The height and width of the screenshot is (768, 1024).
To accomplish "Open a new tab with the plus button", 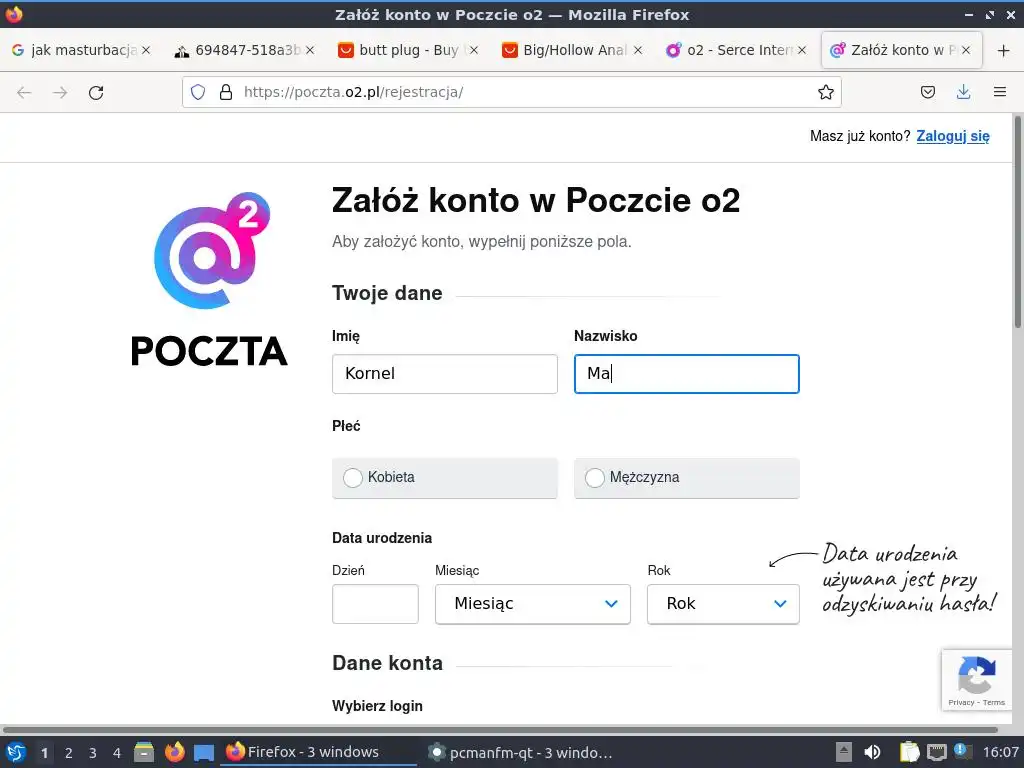I will [1004, 50].
